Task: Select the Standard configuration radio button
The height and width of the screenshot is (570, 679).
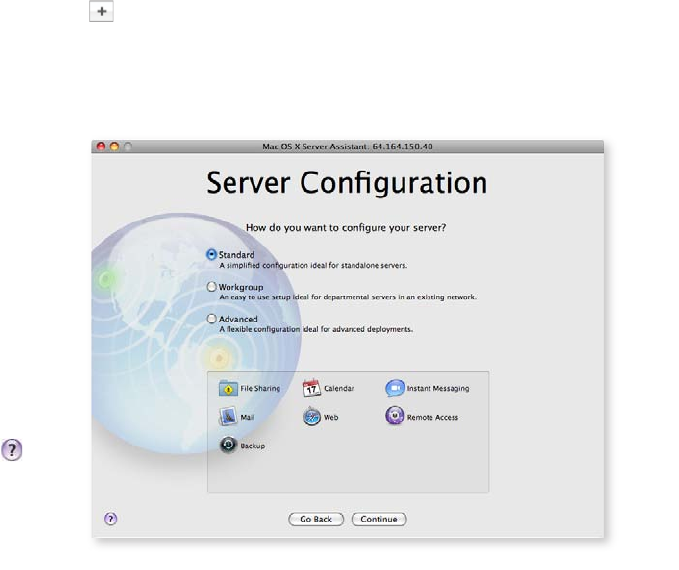Action: (211, 254)
